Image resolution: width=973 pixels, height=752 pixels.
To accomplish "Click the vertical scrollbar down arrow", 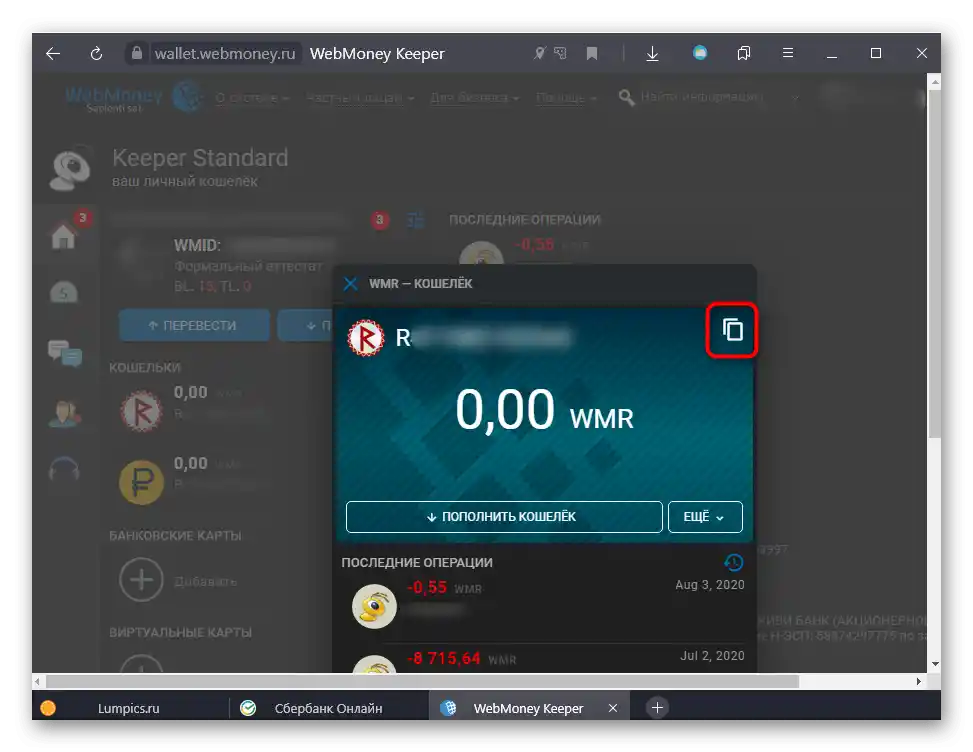I will click(935, 664).
